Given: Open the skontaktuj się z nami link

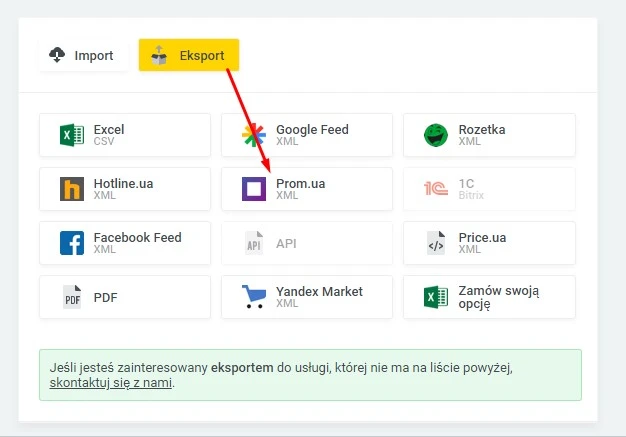Looking at the screenshot, I should click(x=111, y=382).
